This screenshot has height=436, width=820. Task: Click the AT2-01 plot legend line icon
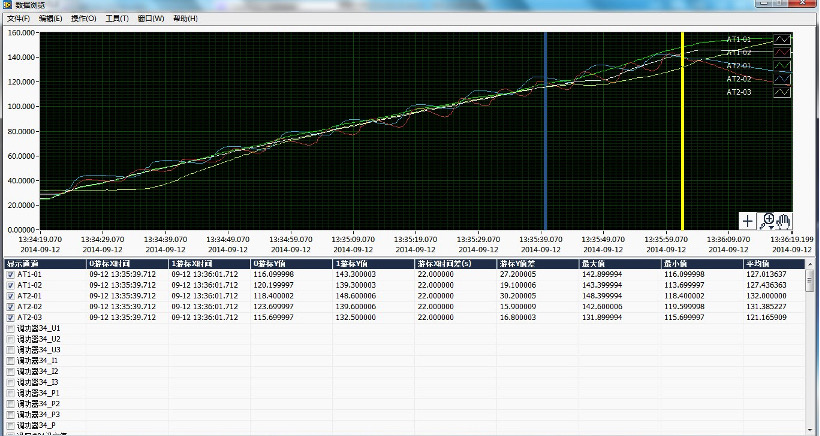tap(783, 66)
